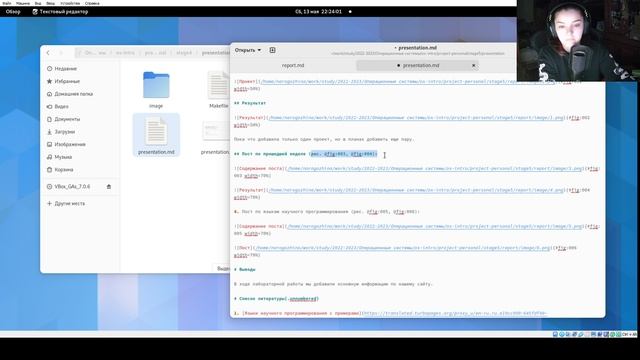Click VirtualBox hard disk activity status icon
640x360 pixels.
[x=555, y=334]
